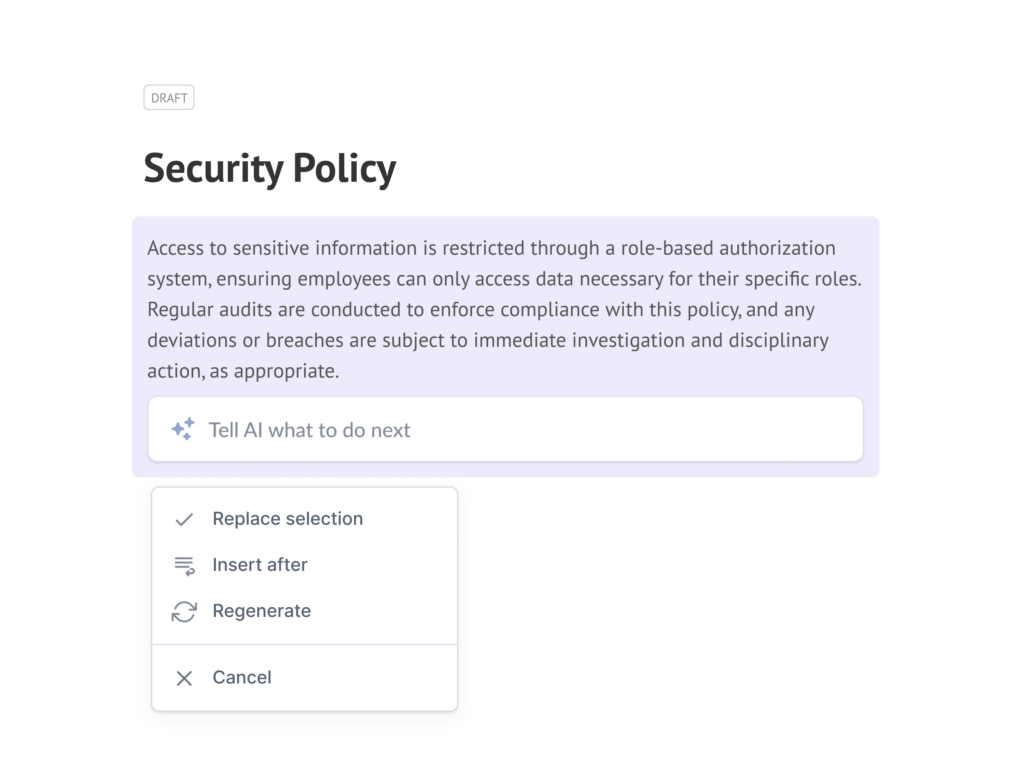Select the Insert after menu option

304,565
